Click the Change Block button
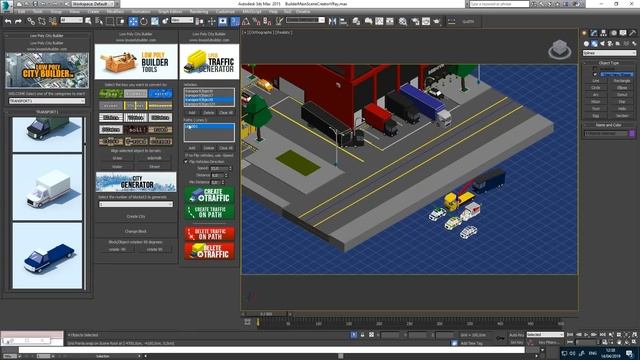This screenshot has height=360, width=640. coord(136,231)
